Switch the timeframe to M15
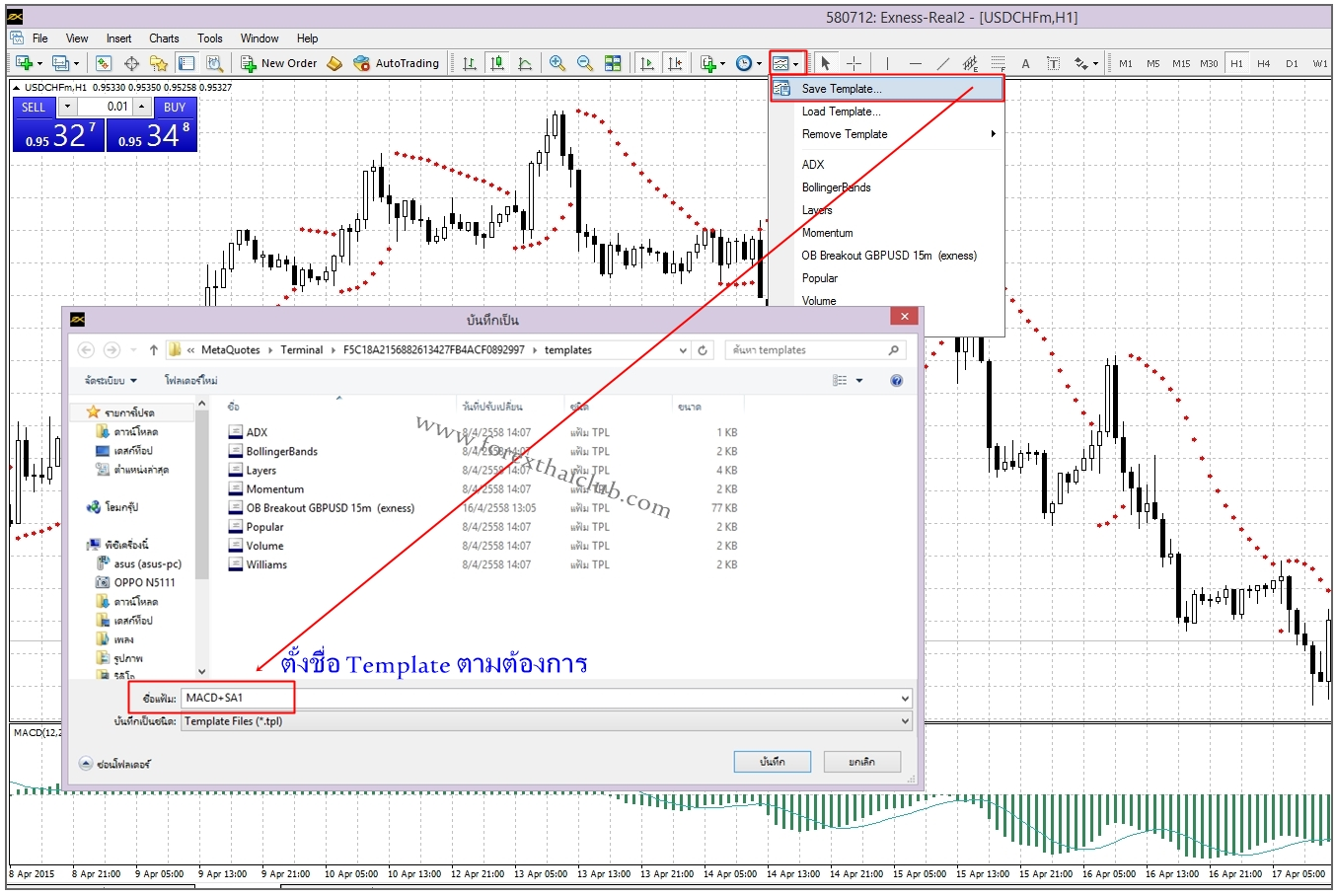 [1181, 63]
